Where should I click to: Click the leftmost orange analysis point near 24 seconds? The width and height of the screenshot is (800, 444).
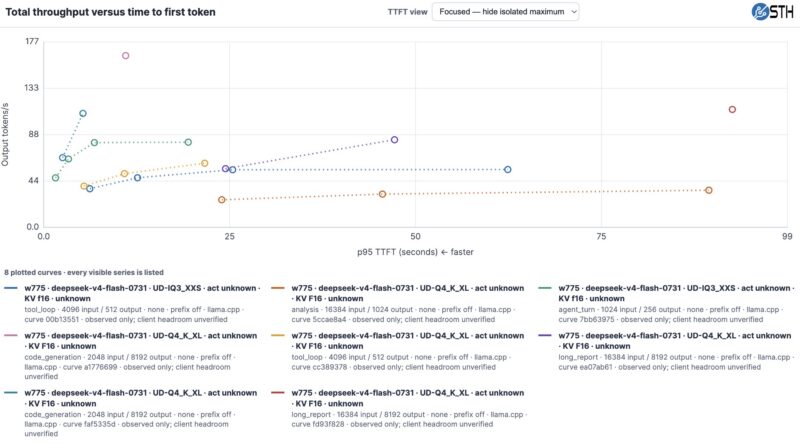pos(222,200)
